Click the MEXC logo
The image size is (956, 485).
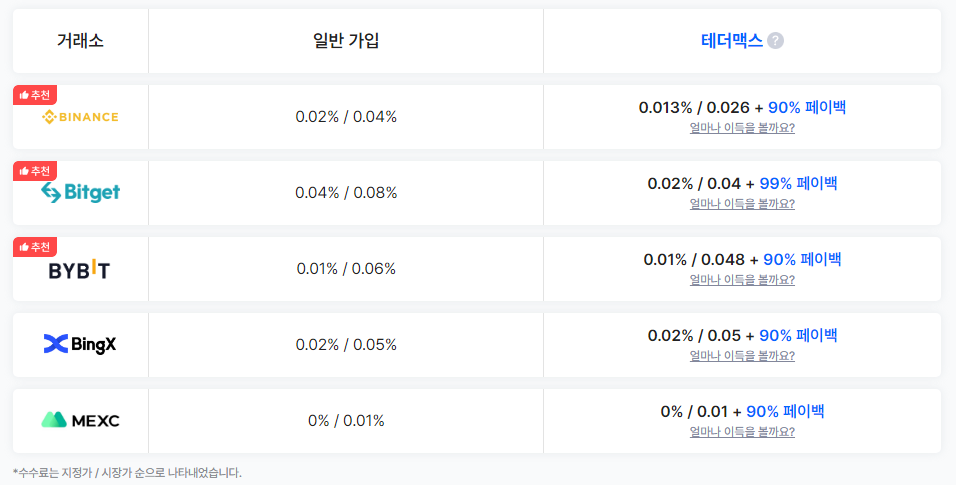[80, 420]
